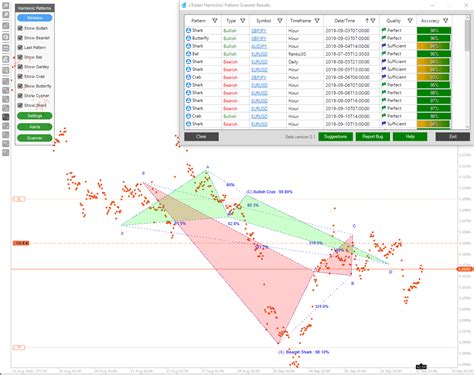Select the Bearish Daily Shark EURUSD row

pos(318,62)
